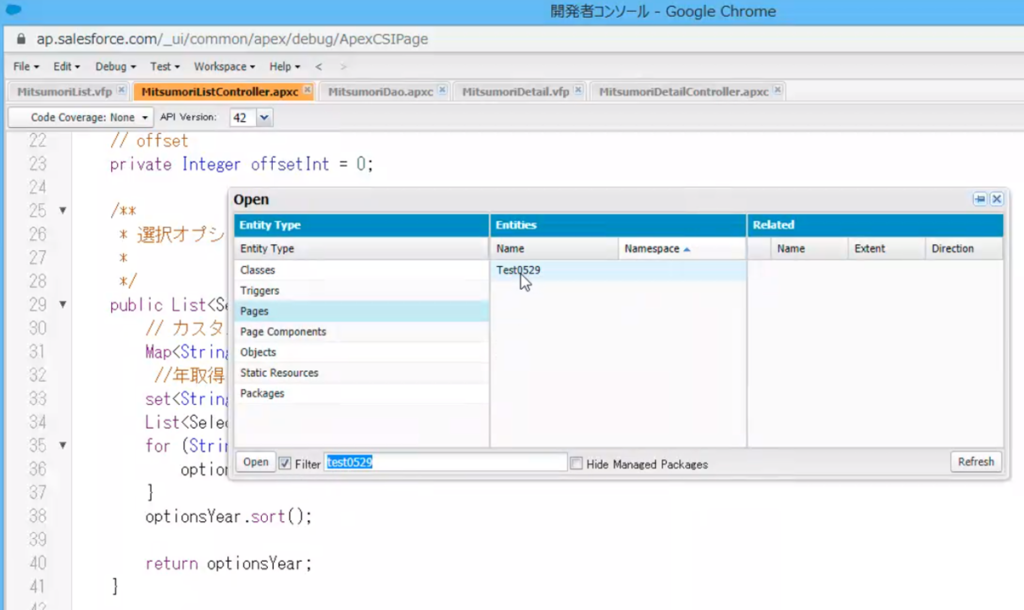1024x610 pixels.
Task: Expand the API Version dropdown arrow
Action: click(x=264, y=118)
